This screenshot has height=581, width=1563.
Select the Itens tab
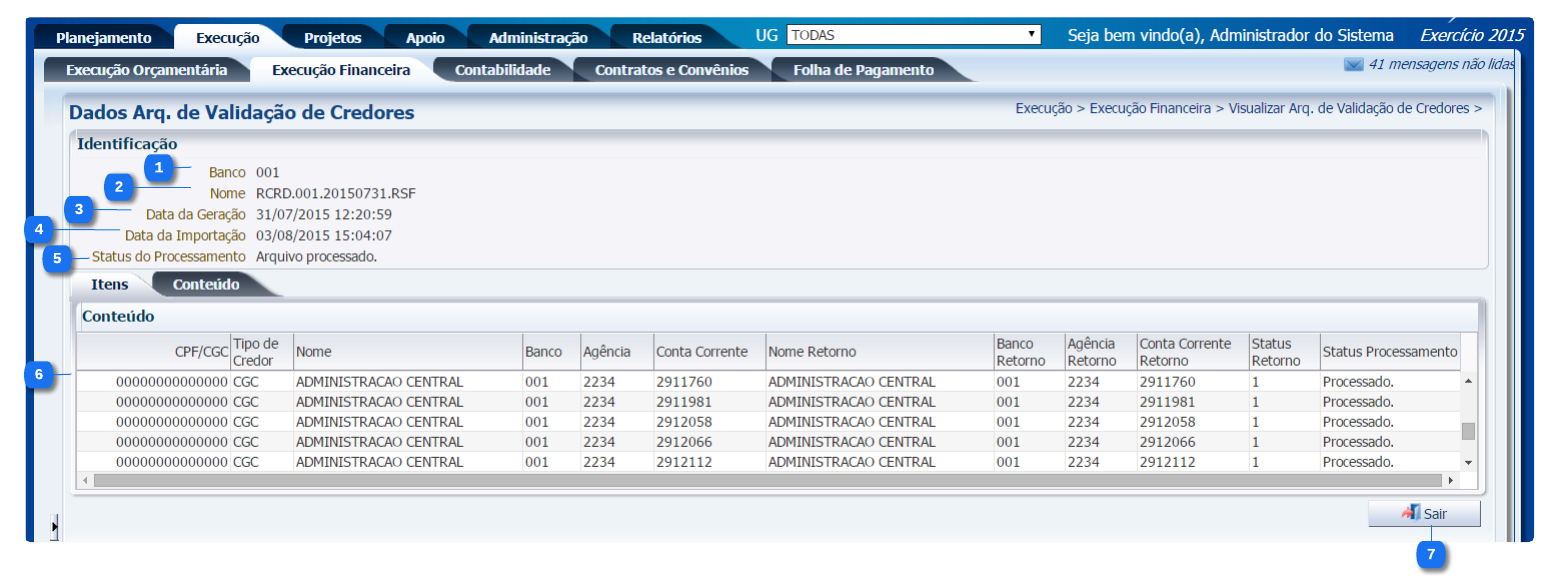110,284
